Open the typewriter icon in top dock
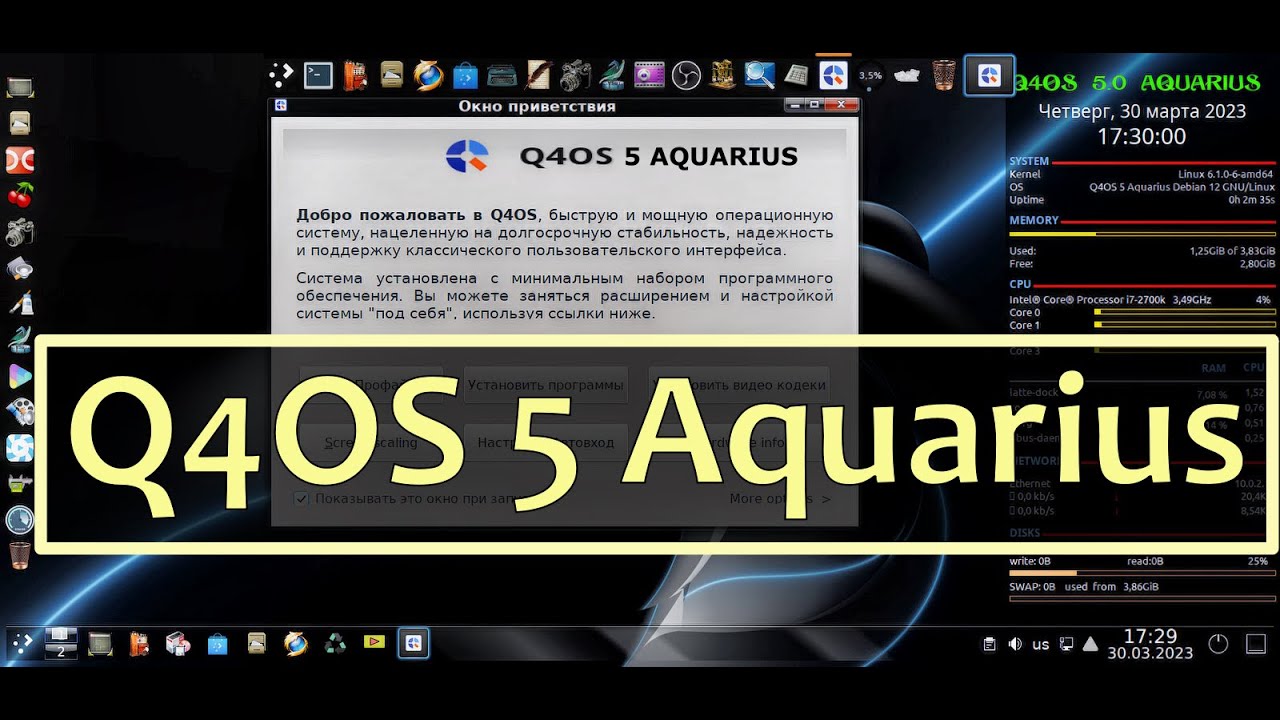Image resolution: width=1280 pixels, height=720 pixels. coord(502,75)
